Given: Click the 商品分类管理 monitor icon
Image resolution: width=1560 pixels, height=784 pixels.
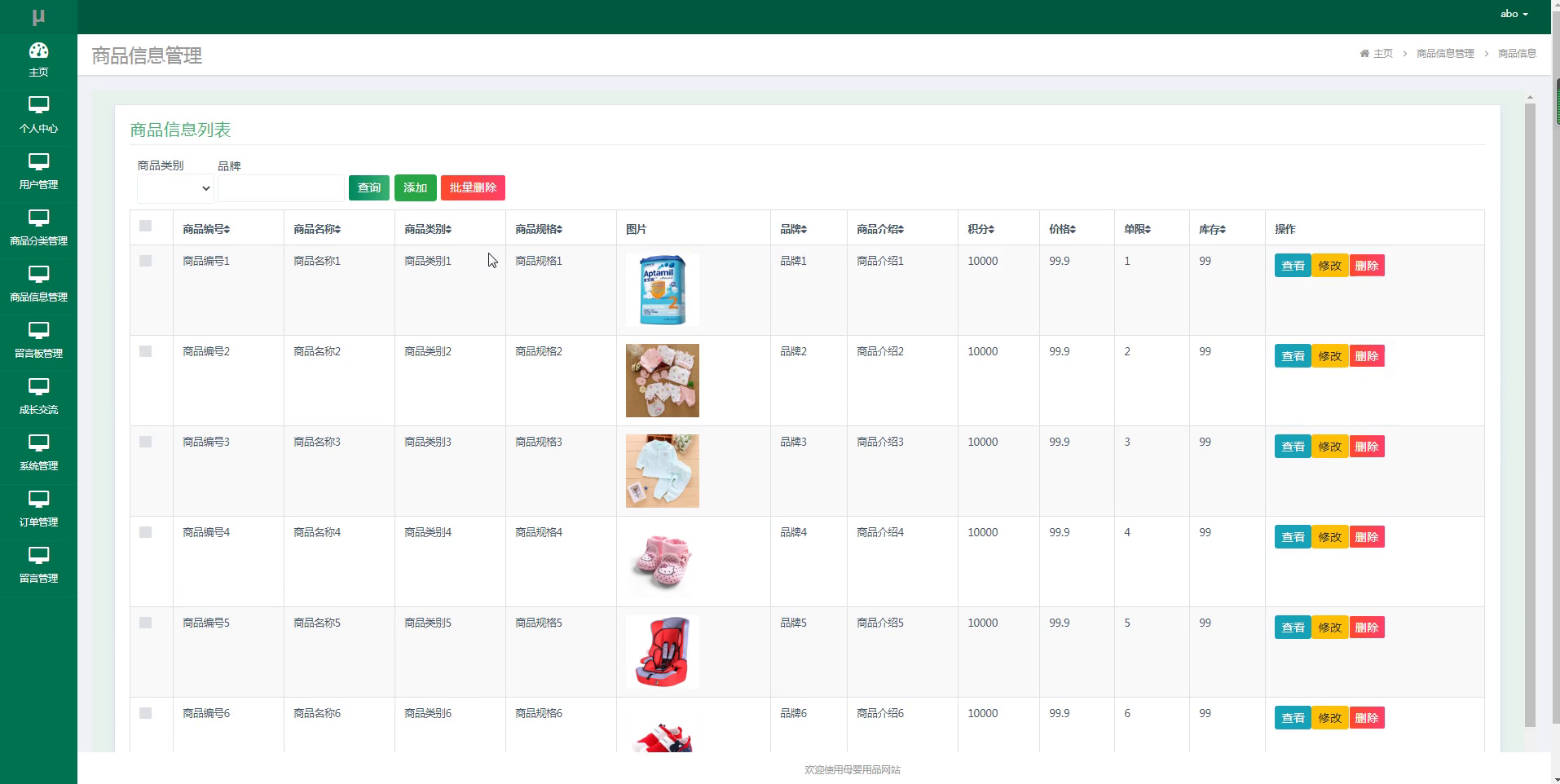Looking at the screenshot, I should 38,218.
